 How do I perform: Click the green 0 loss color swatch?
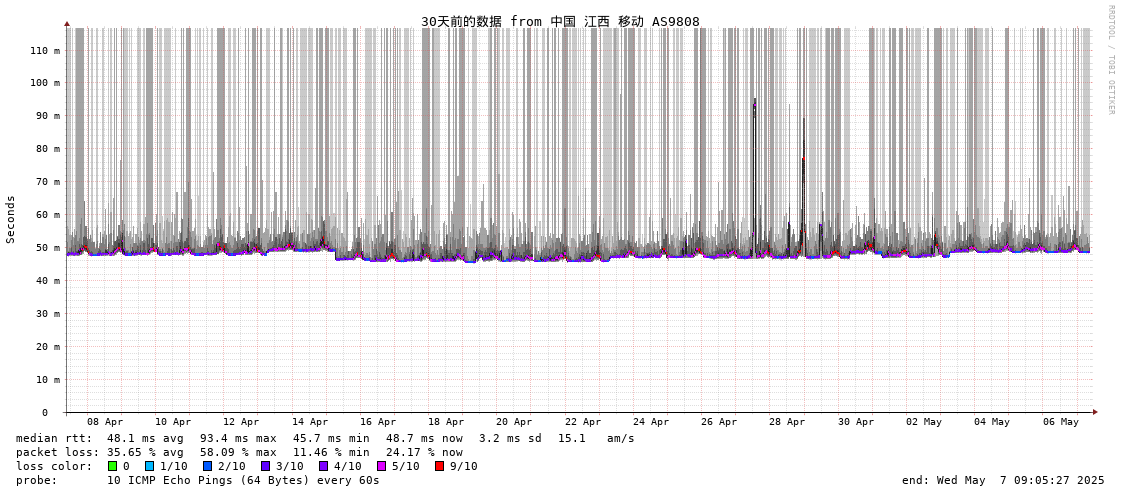tap(112, 466)
